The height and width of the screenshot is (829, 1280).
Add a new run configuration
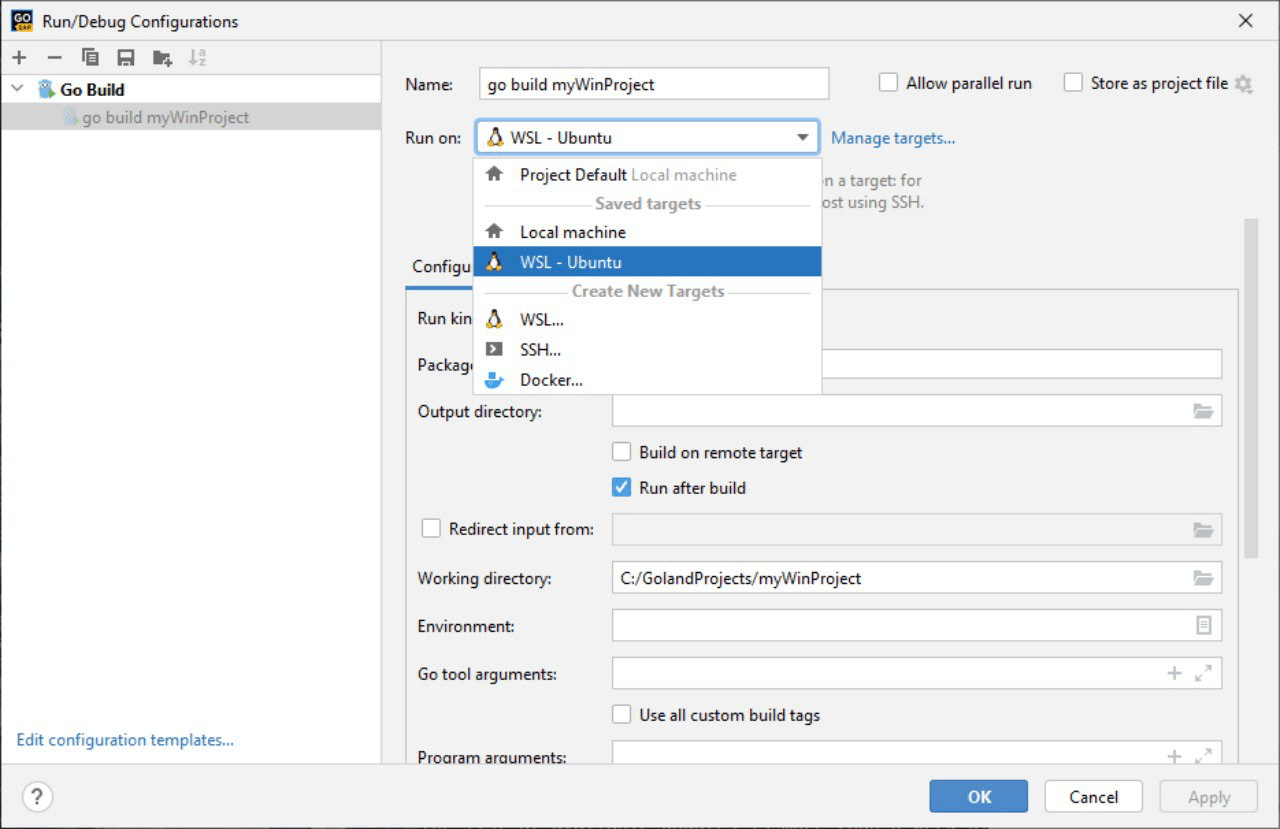coord(18,57)
